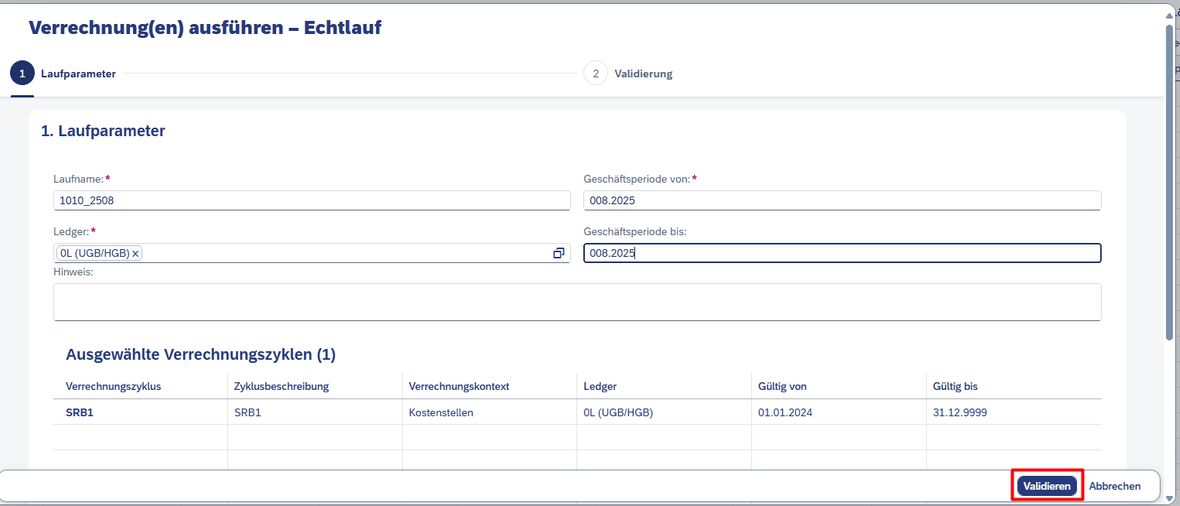Click the Zyklusbeschreibung column header
Image resolution: width=1180 pixels, height=506 pixels.
281,386
